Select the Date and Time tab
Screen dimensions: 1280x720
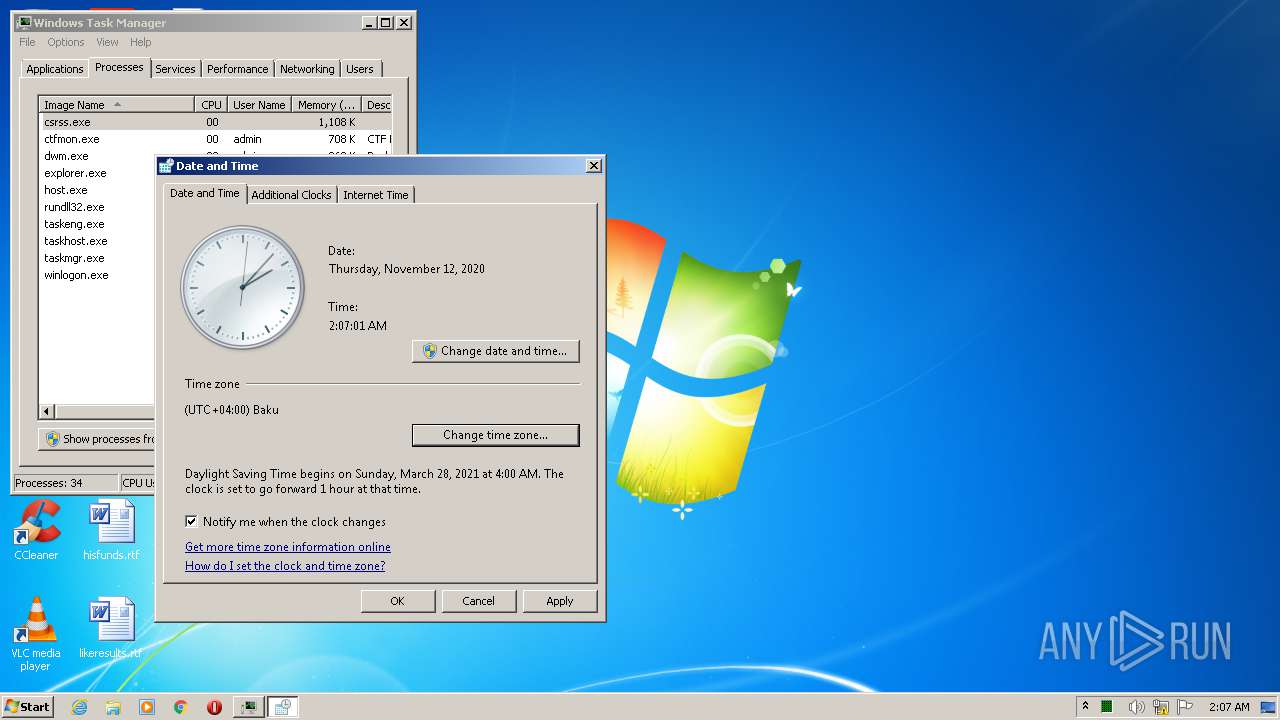[204, 193]
